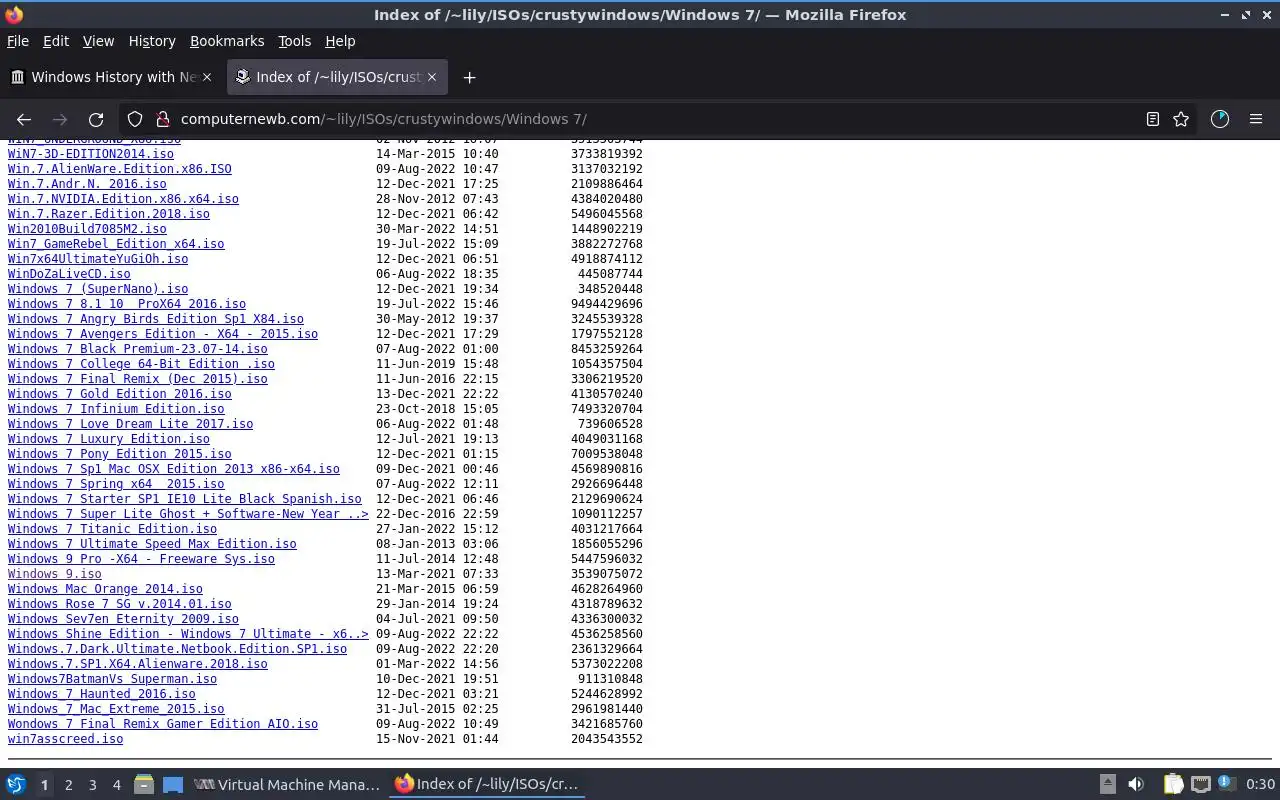Download Windows 7 (SuperNano).iso

[x=98, y=289]
